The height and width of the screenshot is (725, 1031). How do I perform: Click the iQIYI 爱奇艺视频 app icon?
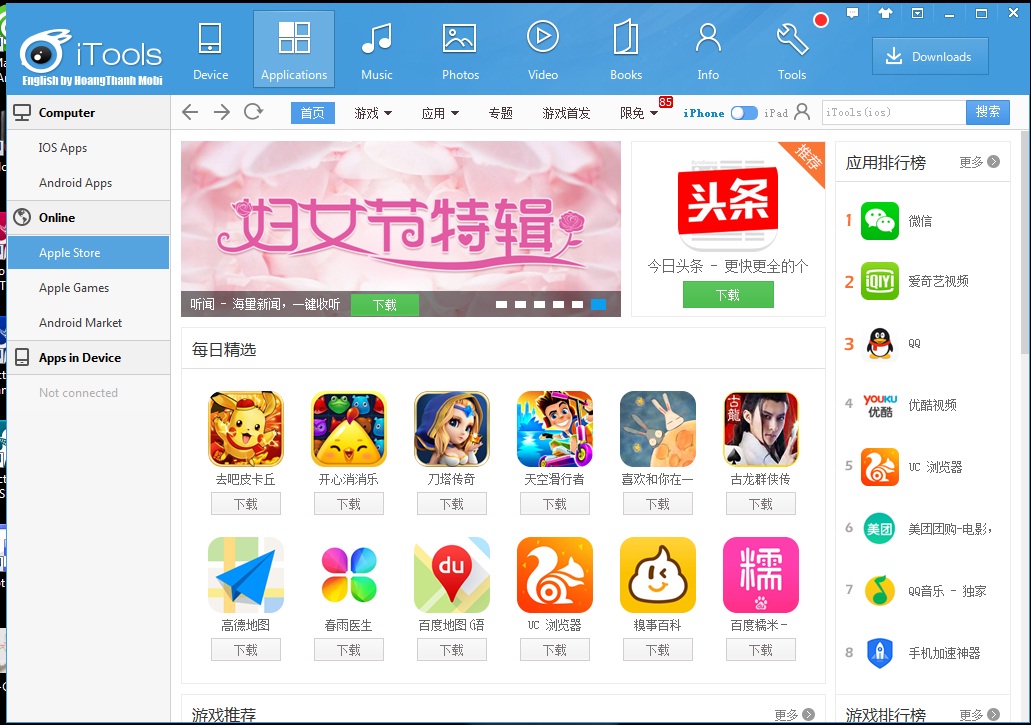click(x=880, y=281)
